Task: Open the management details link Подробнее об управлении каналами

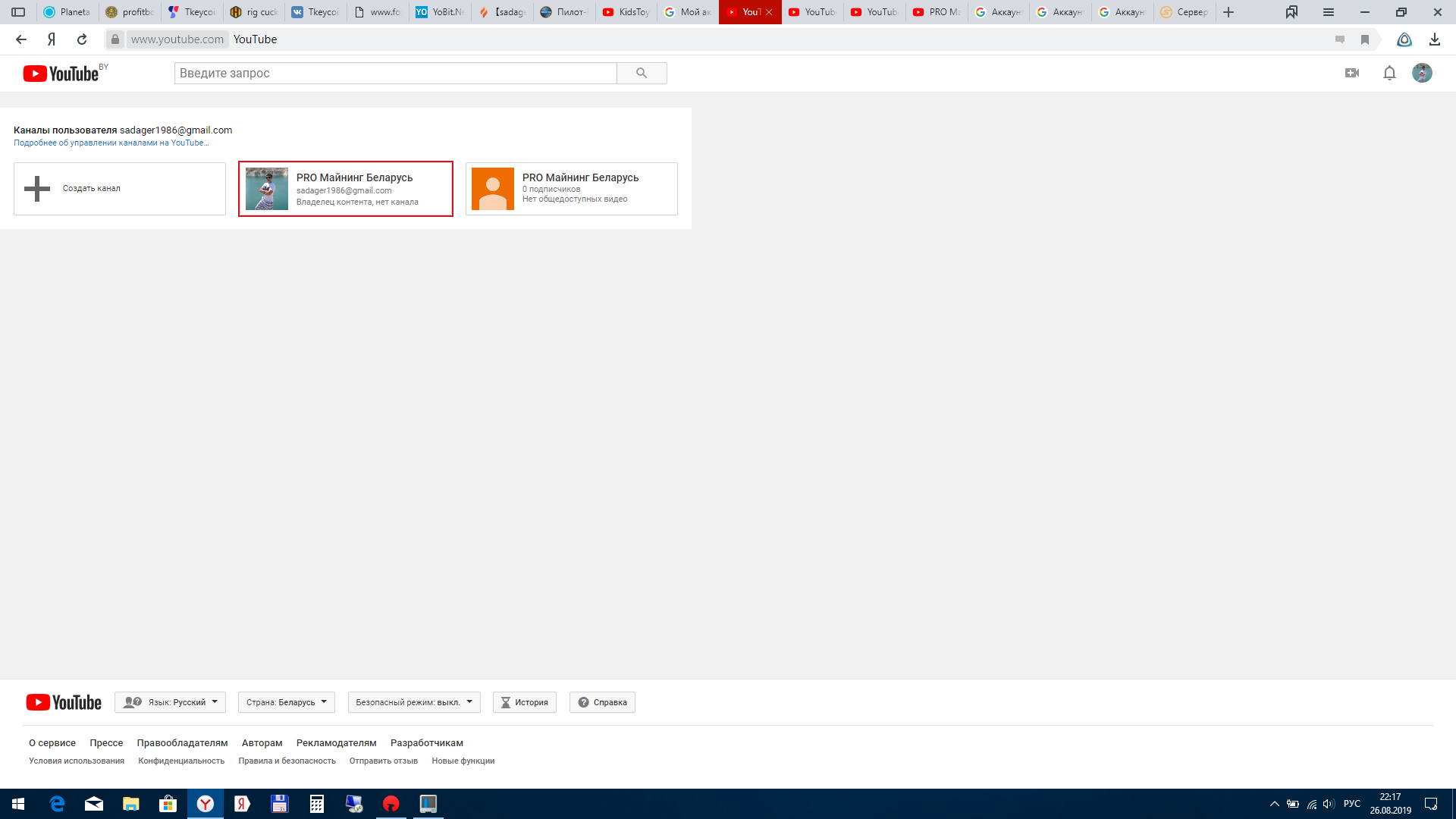Action: [x=111, y=143]
